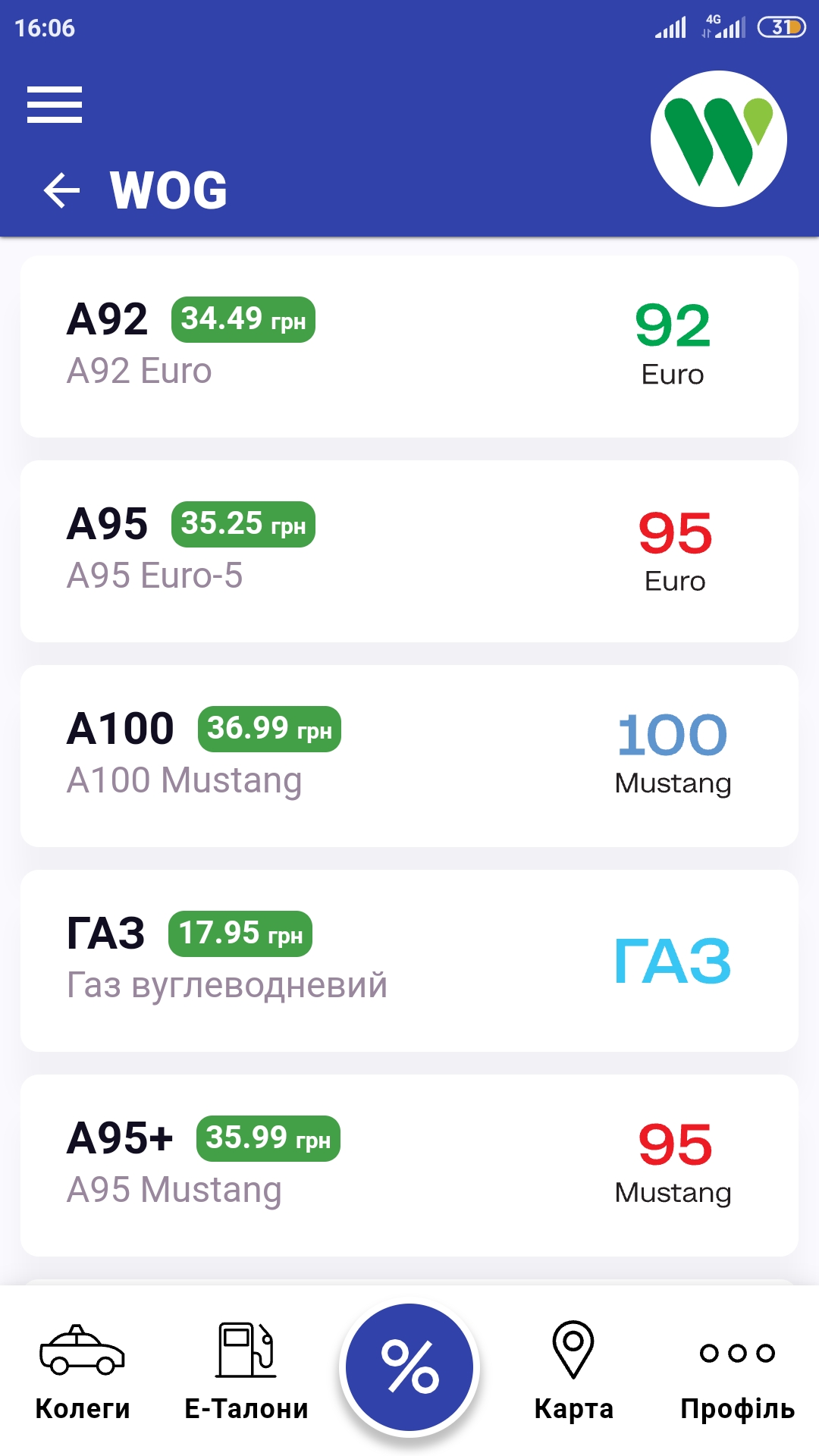Tap the back arrow next to WOG
Image resolution: width=819 pixels, height=1456 pixels.
pos(61,190)
